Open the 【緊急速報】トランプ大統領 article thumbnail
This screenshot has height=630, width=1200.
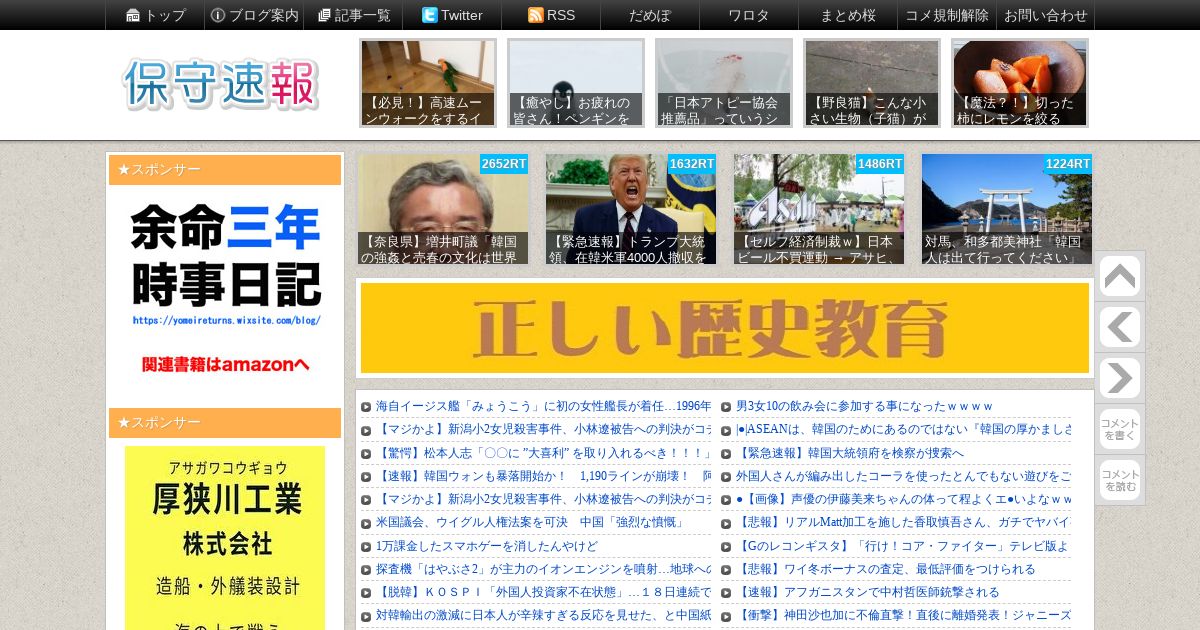click(631, 209)
